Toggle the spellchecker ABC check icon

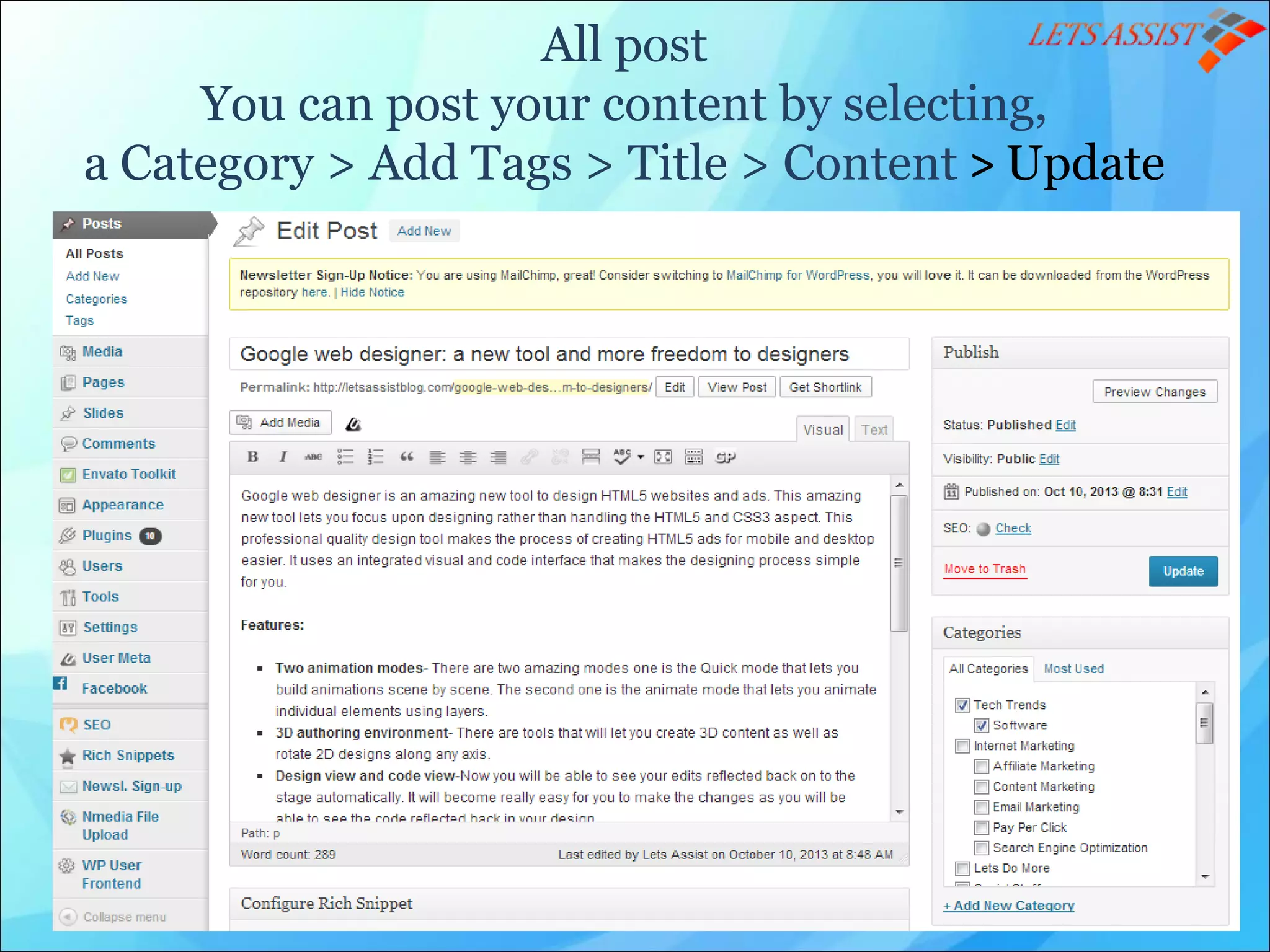(x=622, y=457)
